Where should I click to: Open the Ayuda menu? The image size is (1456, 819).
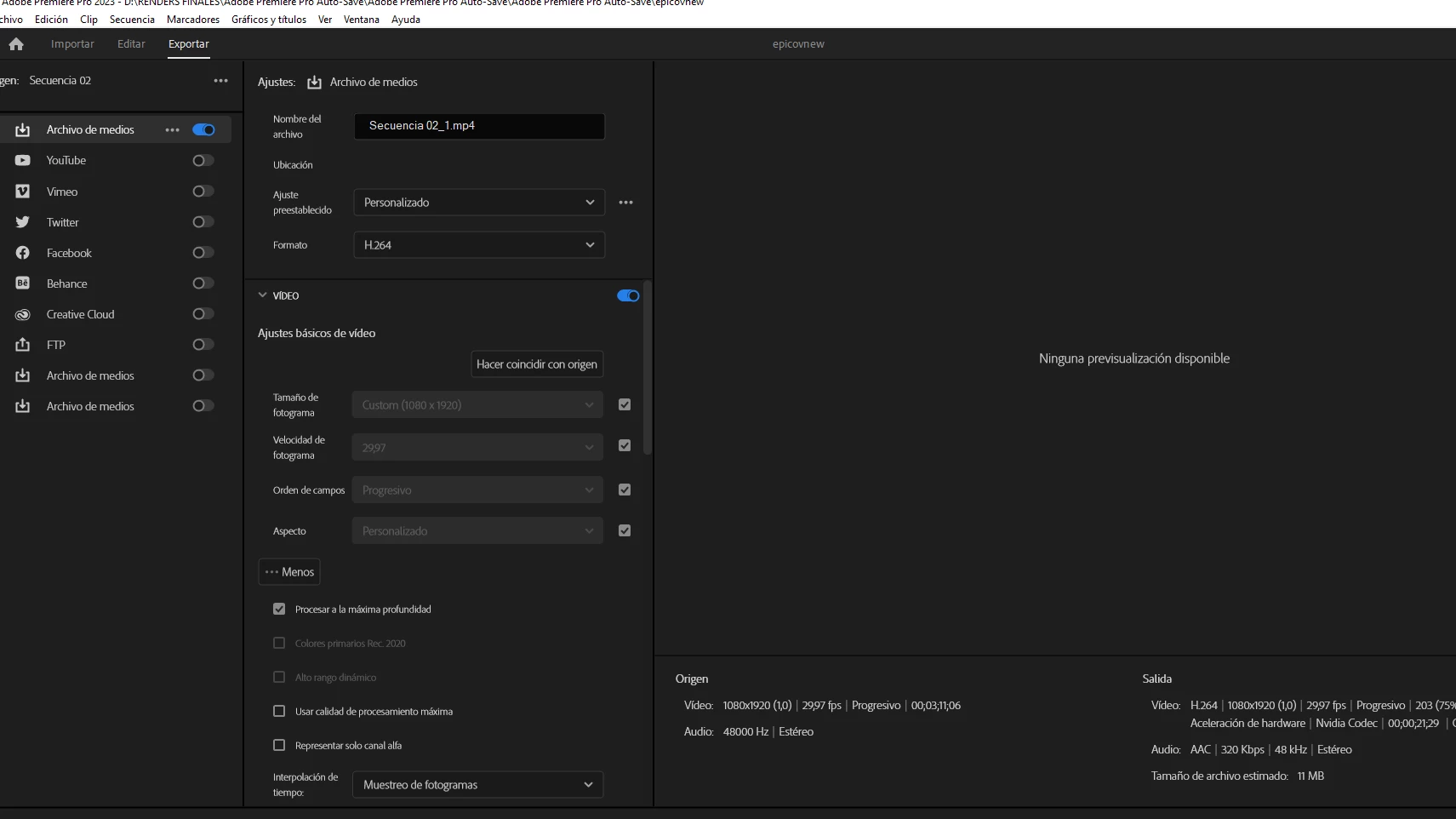click(x=406, y=20)
